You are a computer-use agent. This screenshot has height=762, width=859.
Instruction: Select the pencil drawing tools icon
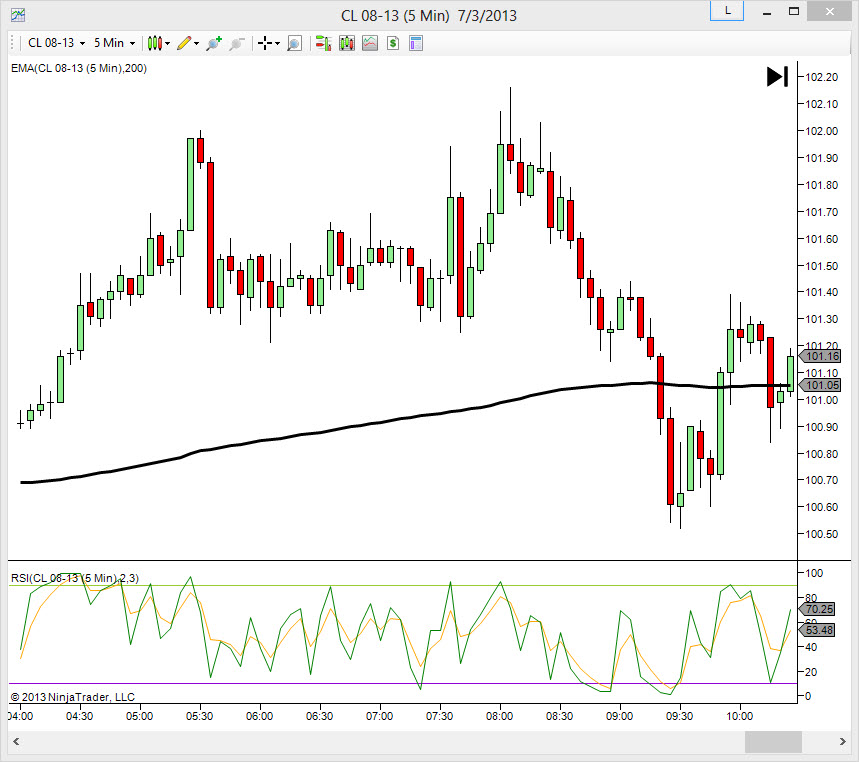point(184,43)
